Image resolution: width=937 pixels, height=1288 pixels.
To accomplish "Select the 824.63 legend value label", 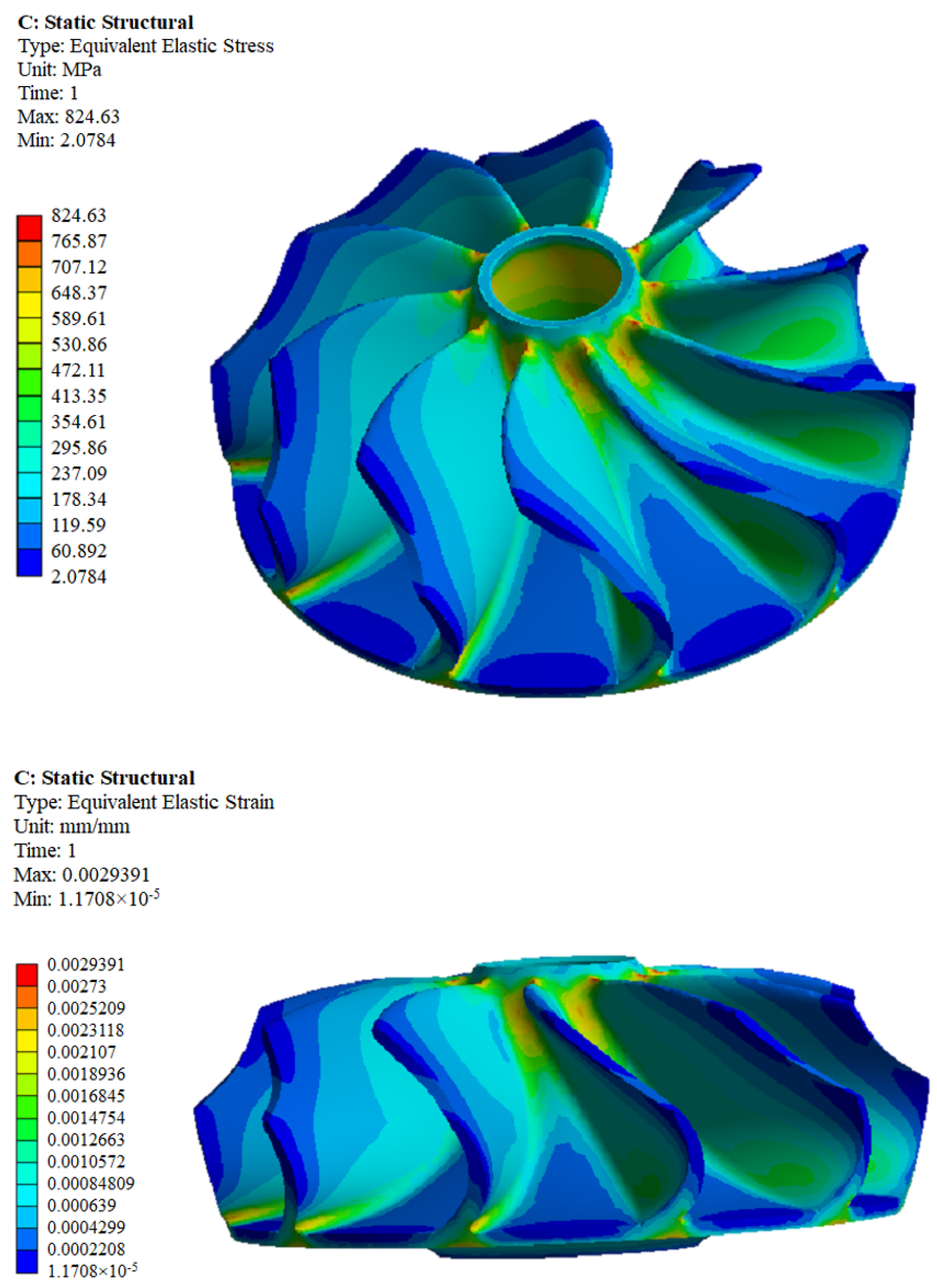I will click(78, 216).
